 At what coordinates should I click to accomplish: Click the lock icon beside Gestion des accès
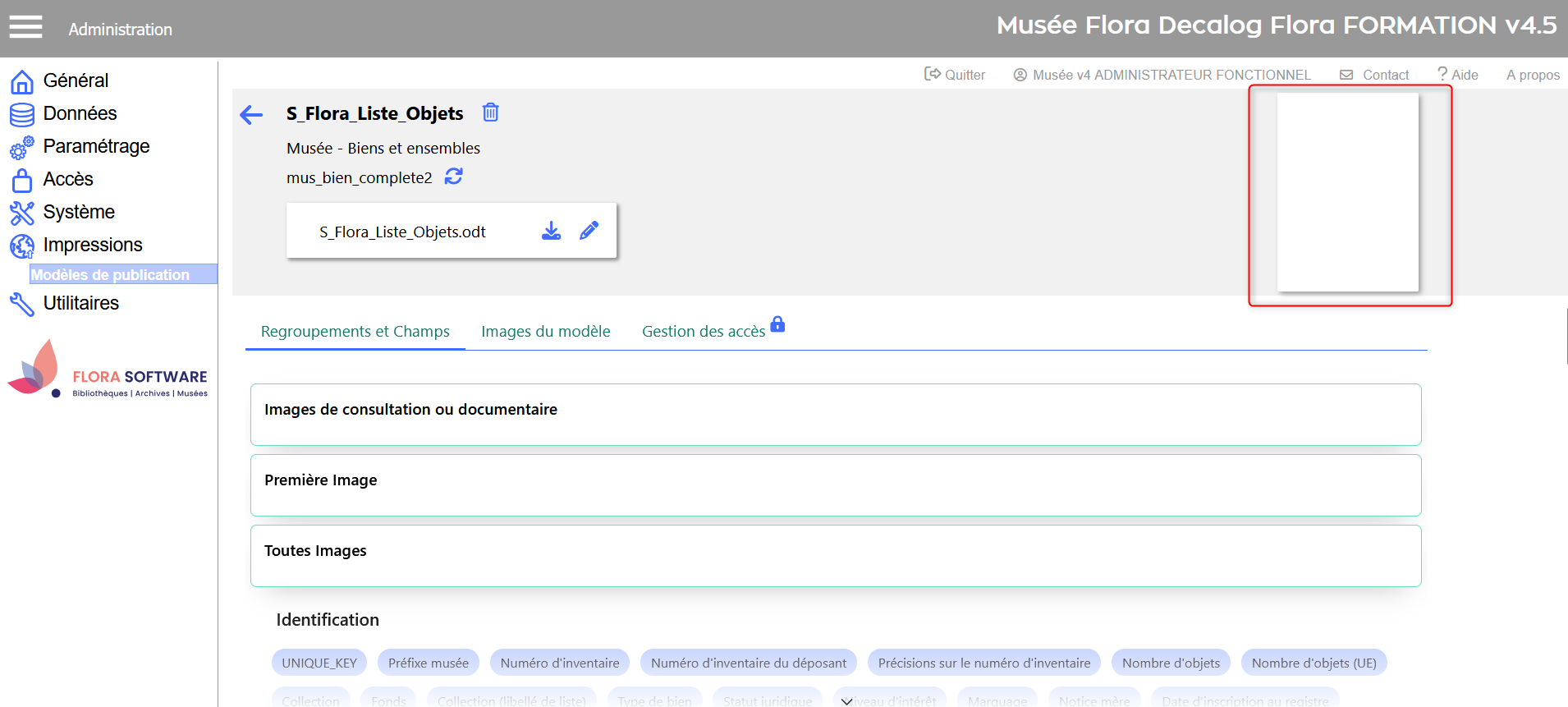click(x=777, y=324)
